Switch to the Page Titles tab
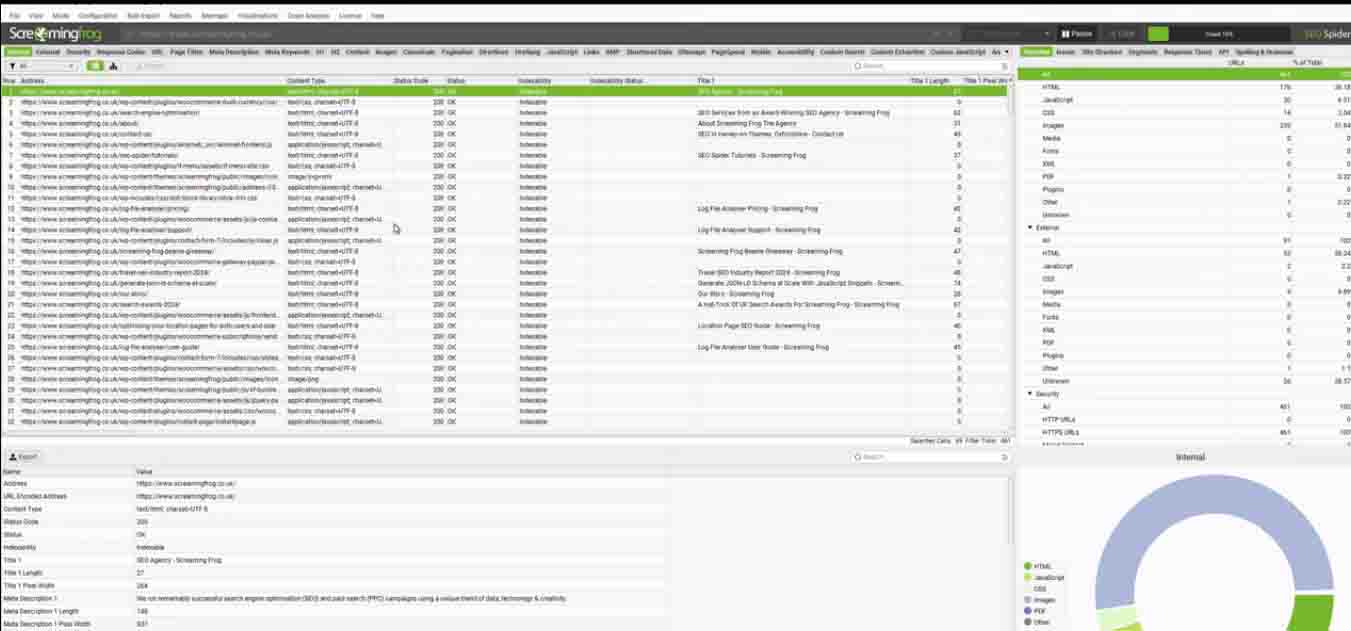This screenshot has height=631, width=1351. (x=187, y=51)
